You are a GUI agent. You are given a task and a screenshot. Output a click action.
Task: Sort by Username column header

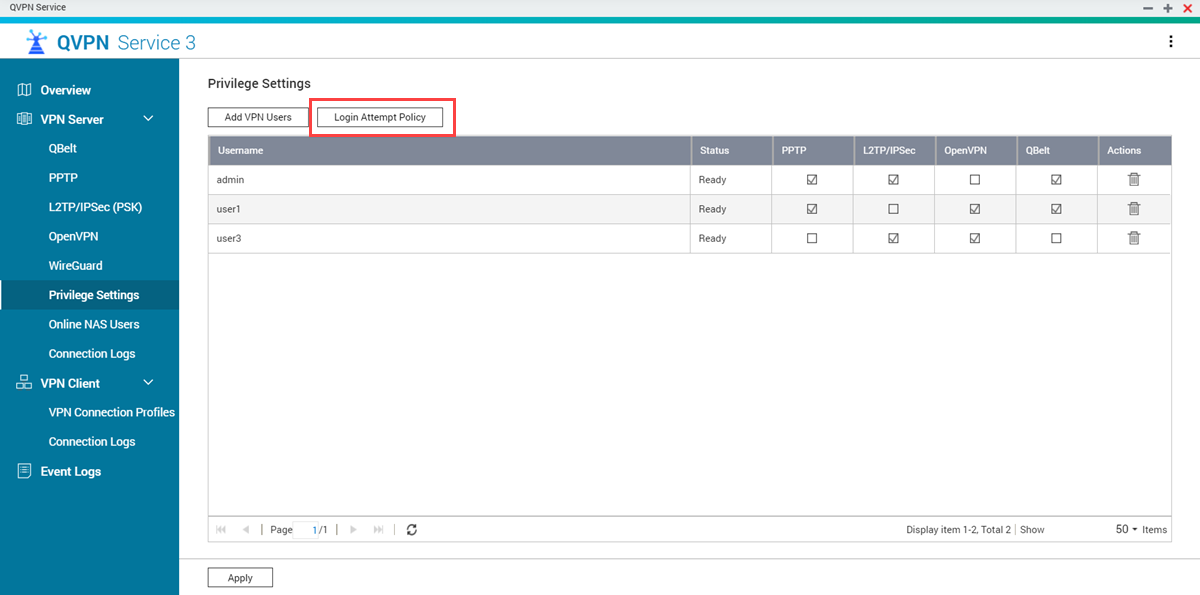click(x=449, y=150)
